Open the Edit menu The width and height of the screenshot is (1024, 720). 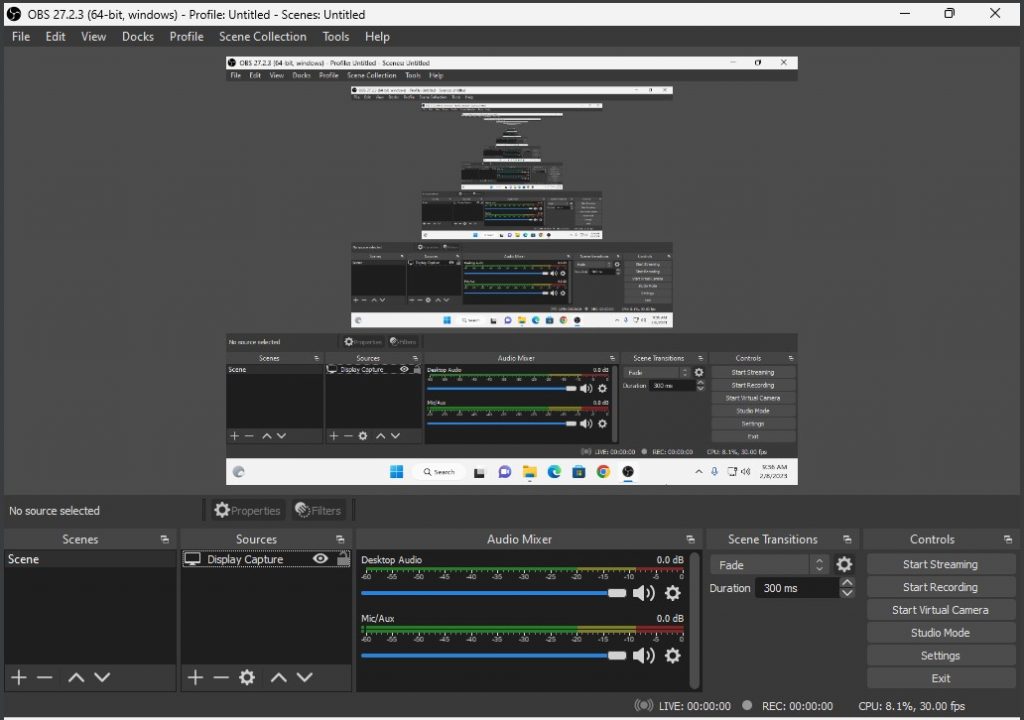(55, 37)
